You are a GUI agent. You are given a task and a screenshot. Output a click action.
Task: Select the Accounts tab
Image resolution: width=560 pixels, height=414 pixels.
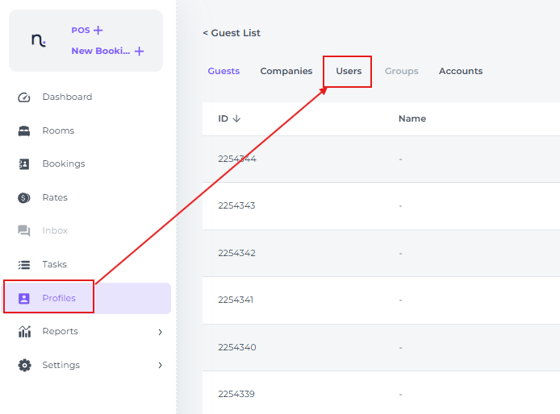461,71
